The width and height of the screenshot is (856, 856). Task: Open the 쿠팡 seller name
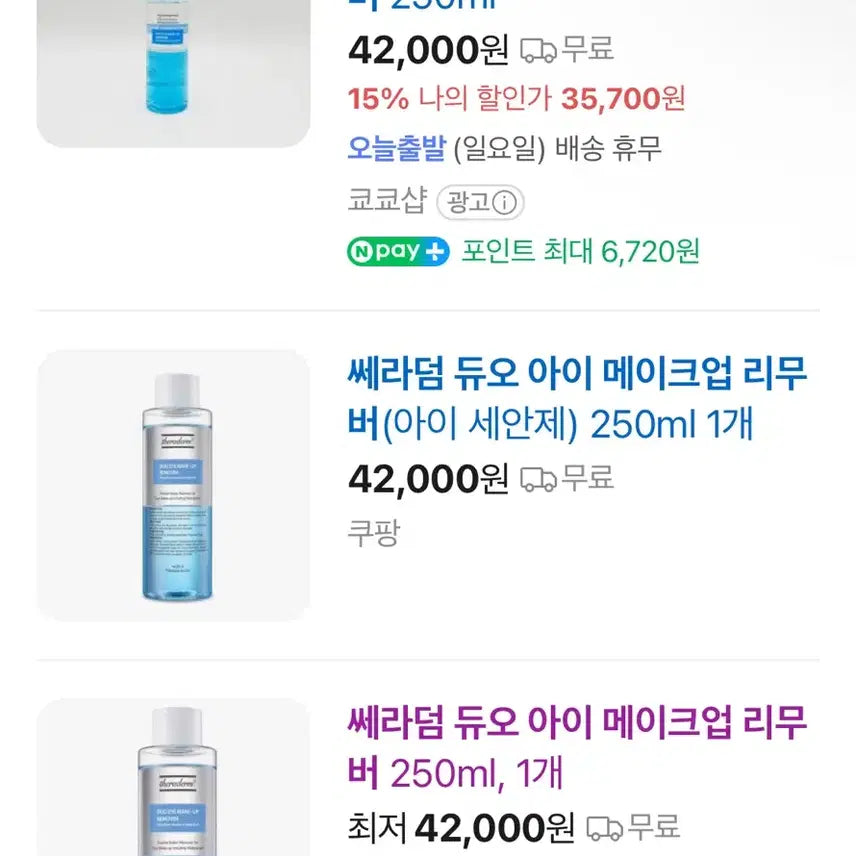click(373, 532)
